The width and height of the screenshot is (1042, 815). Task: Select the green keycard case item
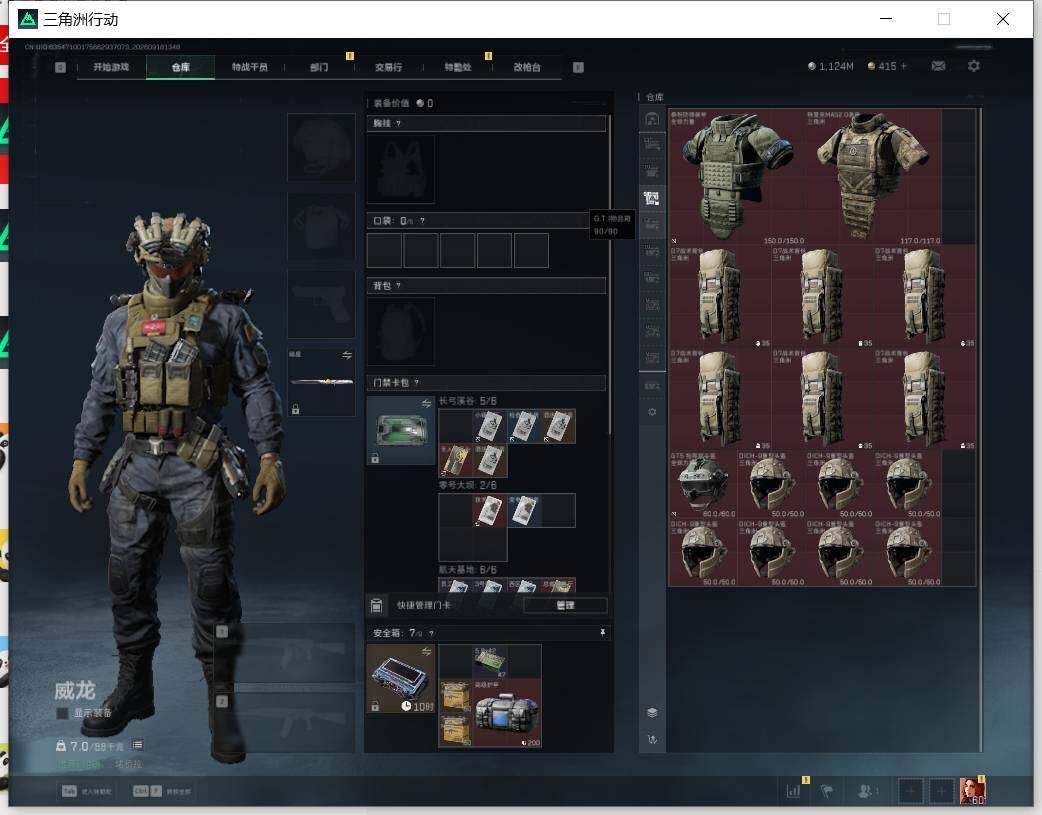[x=401, y=431]
